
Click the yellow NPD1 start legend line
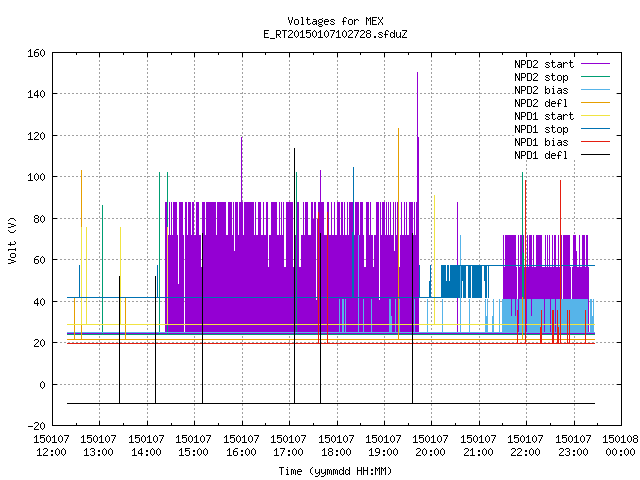(595, 116)
